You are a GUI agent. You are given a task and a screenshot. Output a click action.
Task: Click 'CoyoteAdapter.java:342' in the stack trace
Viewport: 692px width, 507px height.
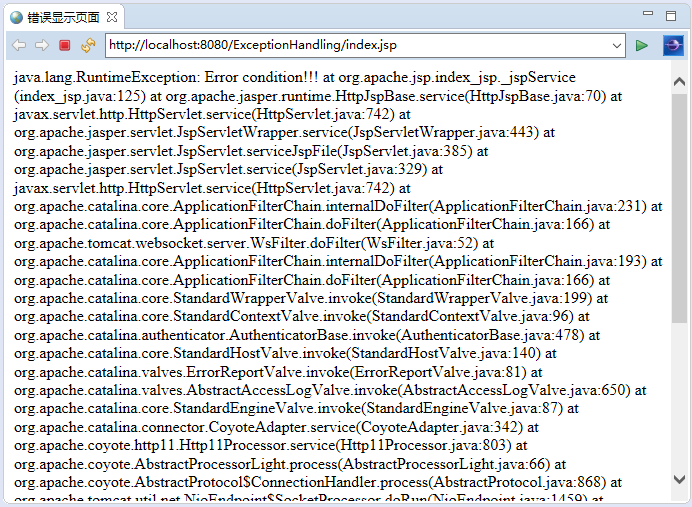pos(440,427)
